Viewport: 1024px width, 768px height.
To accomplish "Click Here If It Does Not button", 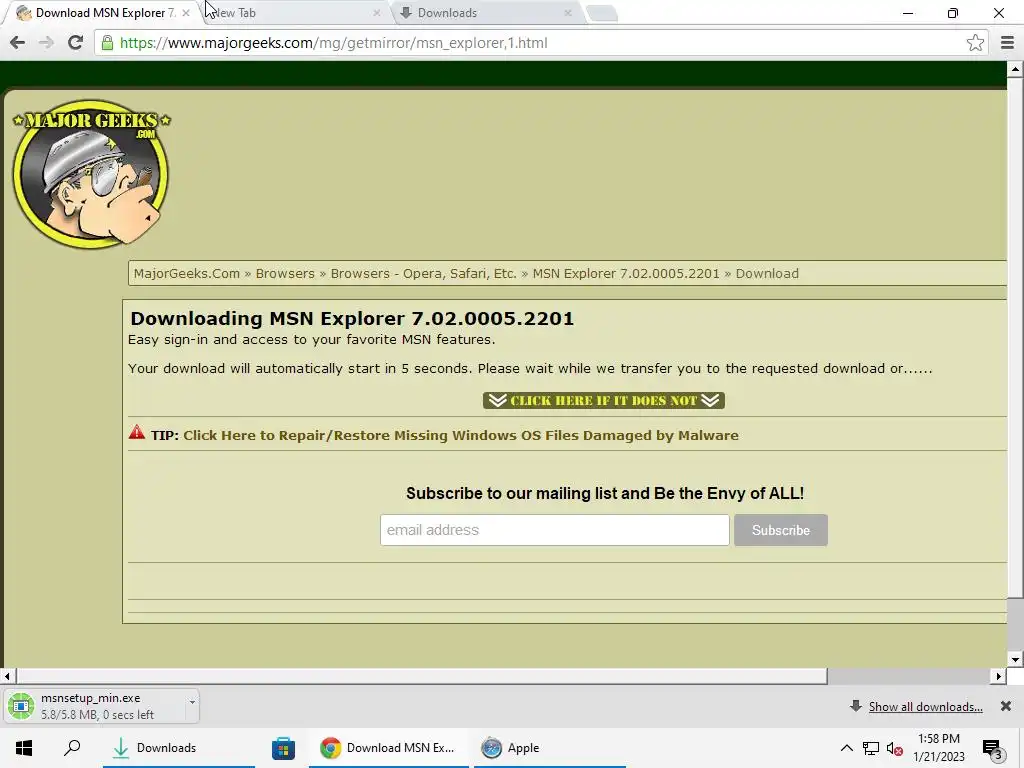I will pyautogui.click(x=603, y=400).
